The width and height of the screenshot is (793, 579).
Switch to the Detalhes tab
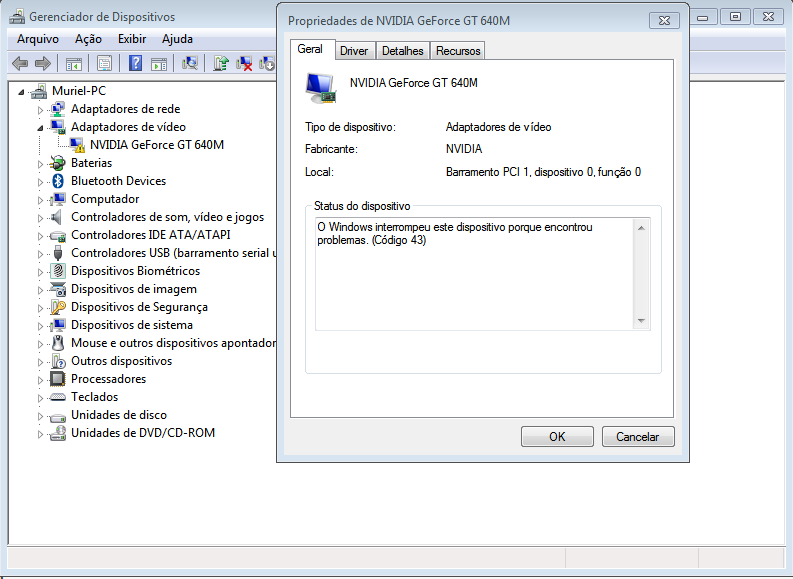point(403,51)
